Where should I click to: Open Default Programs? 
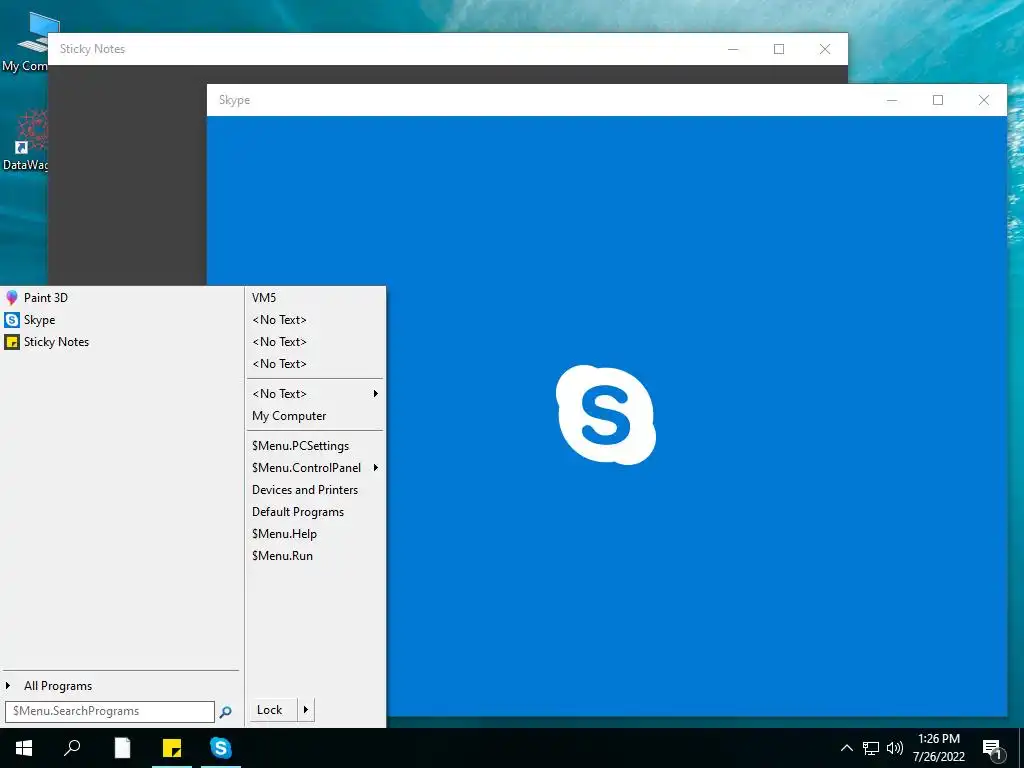tap(315, 512)
